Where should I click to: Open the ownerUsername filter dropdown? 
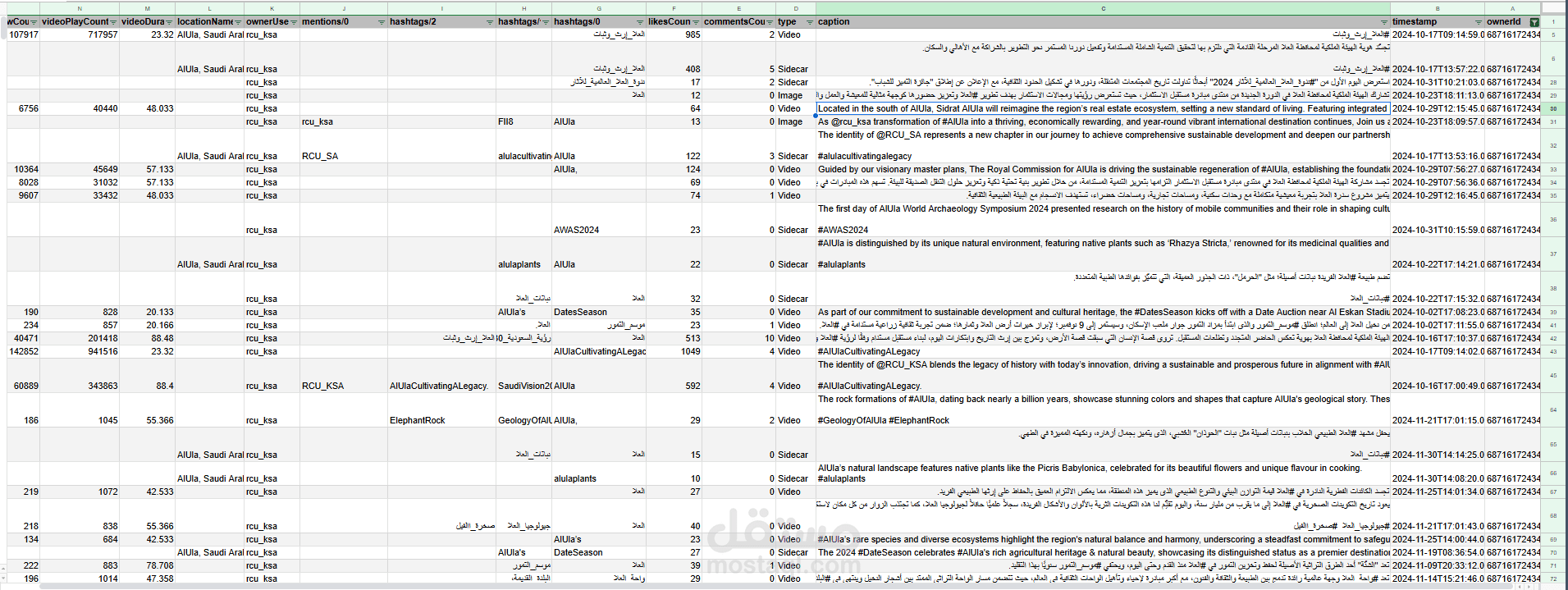[x=294, y=22]
